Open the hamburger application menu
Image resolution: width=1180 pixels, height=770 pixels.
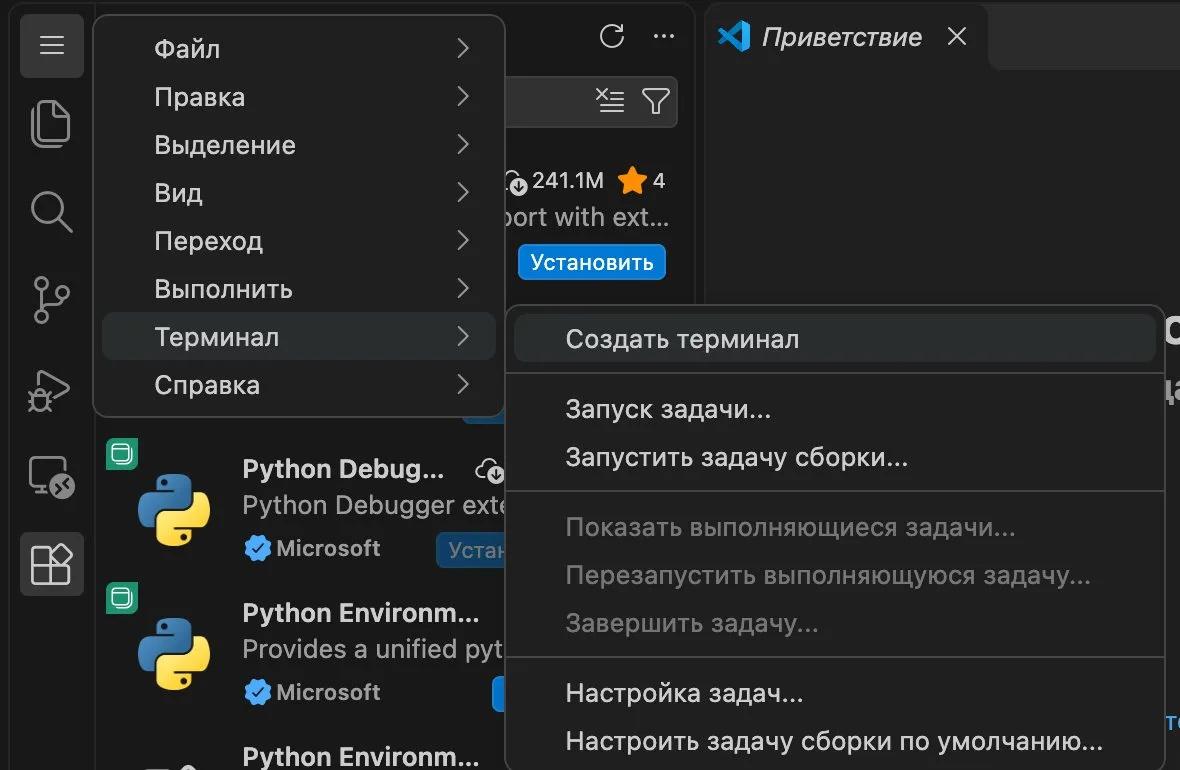pos(51,45)
